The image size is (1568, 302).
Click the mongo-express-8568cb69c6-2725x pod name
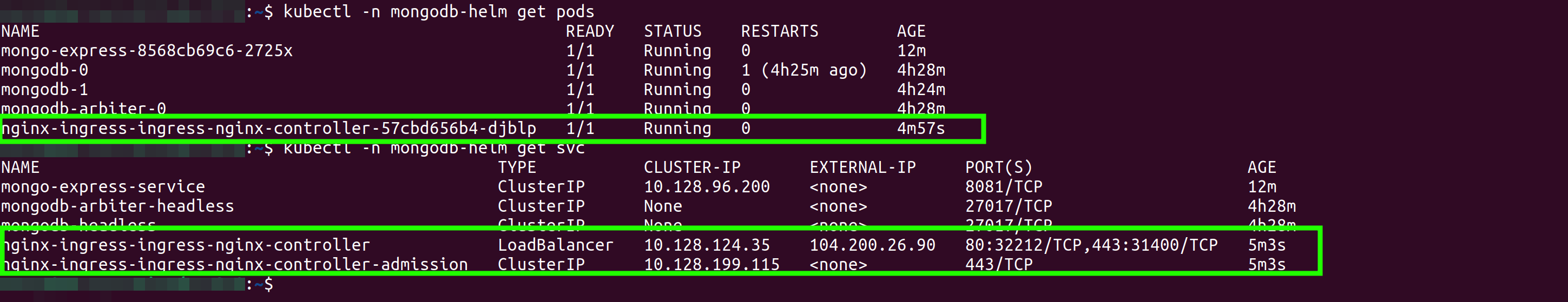tap(147, 50)
